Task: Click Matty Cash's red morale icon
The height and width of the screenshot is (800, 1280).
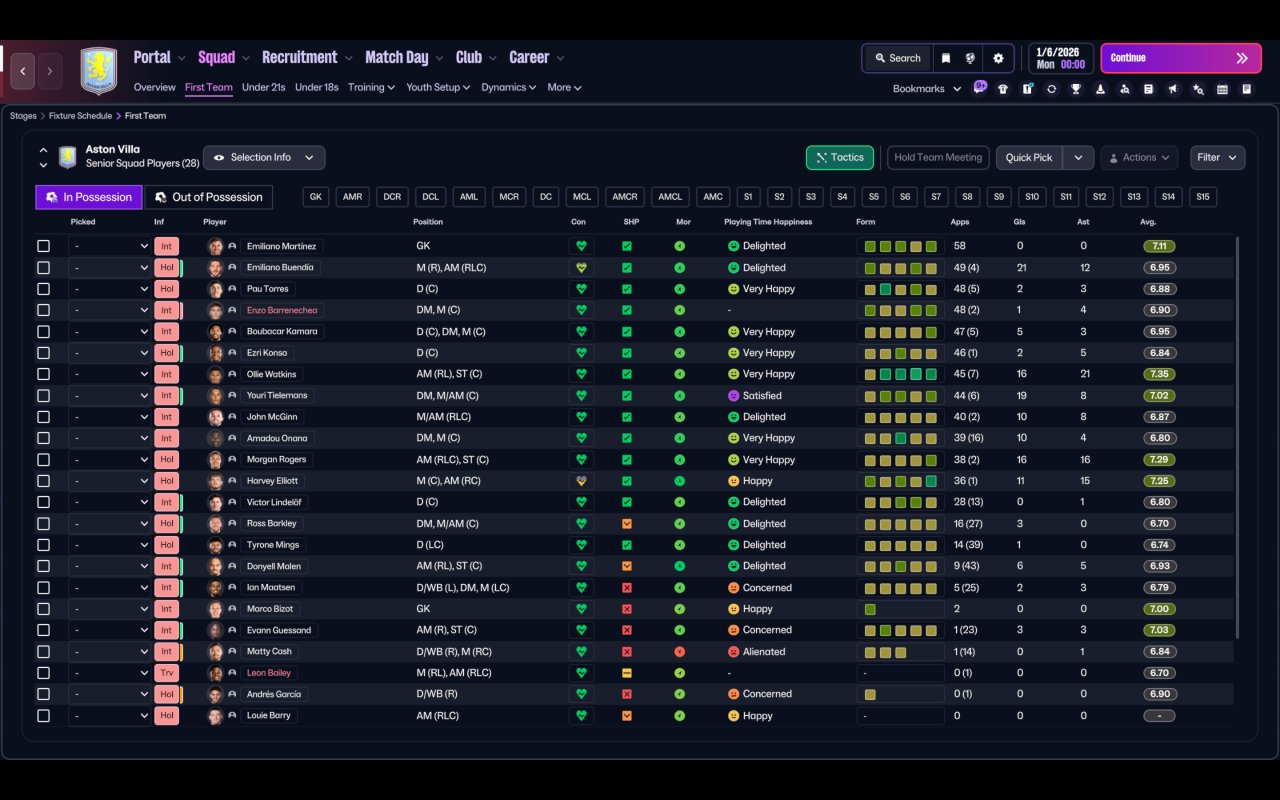Action: (680, 652)
